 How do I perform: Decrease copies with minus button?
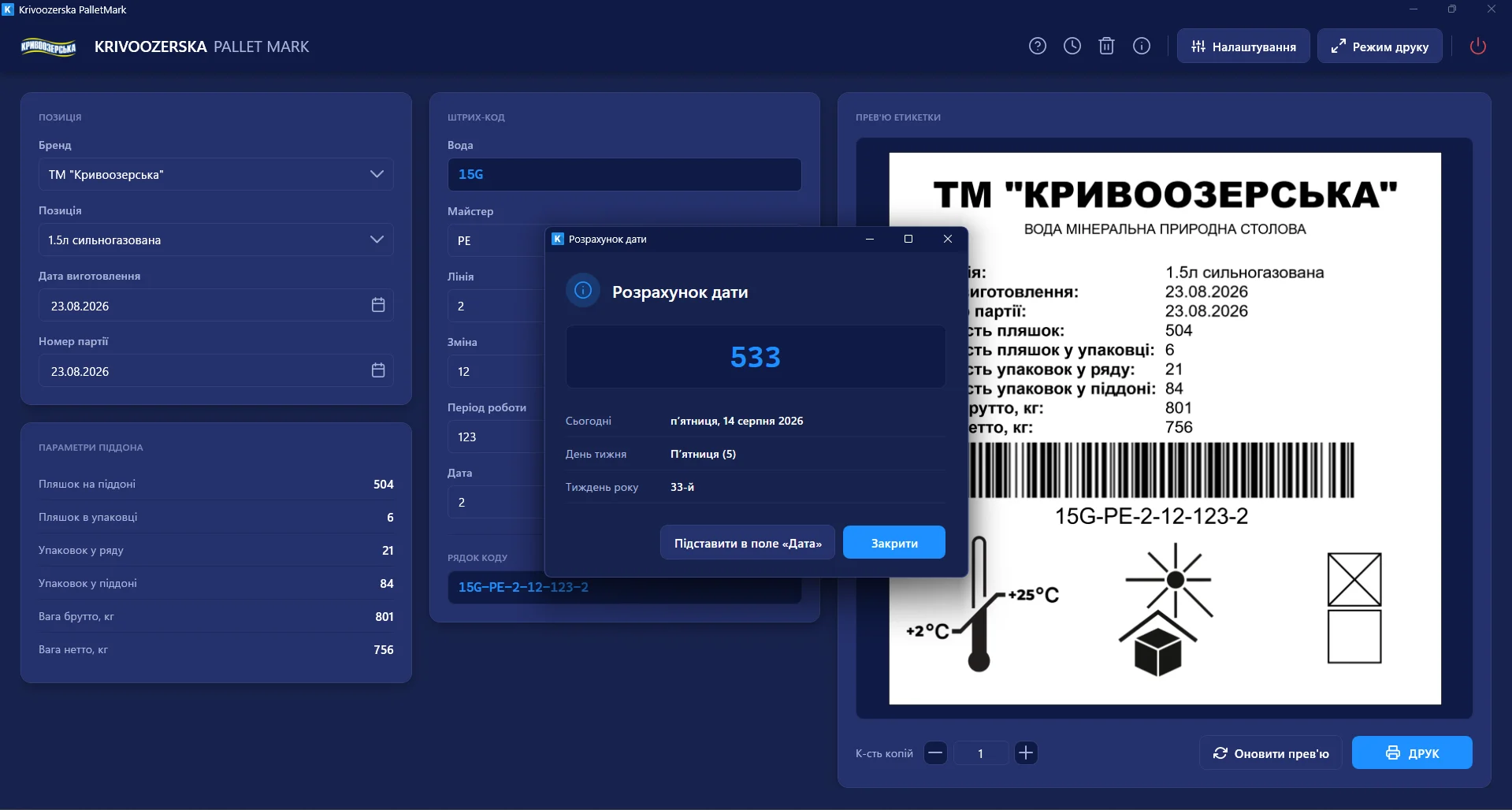[935, 753]
